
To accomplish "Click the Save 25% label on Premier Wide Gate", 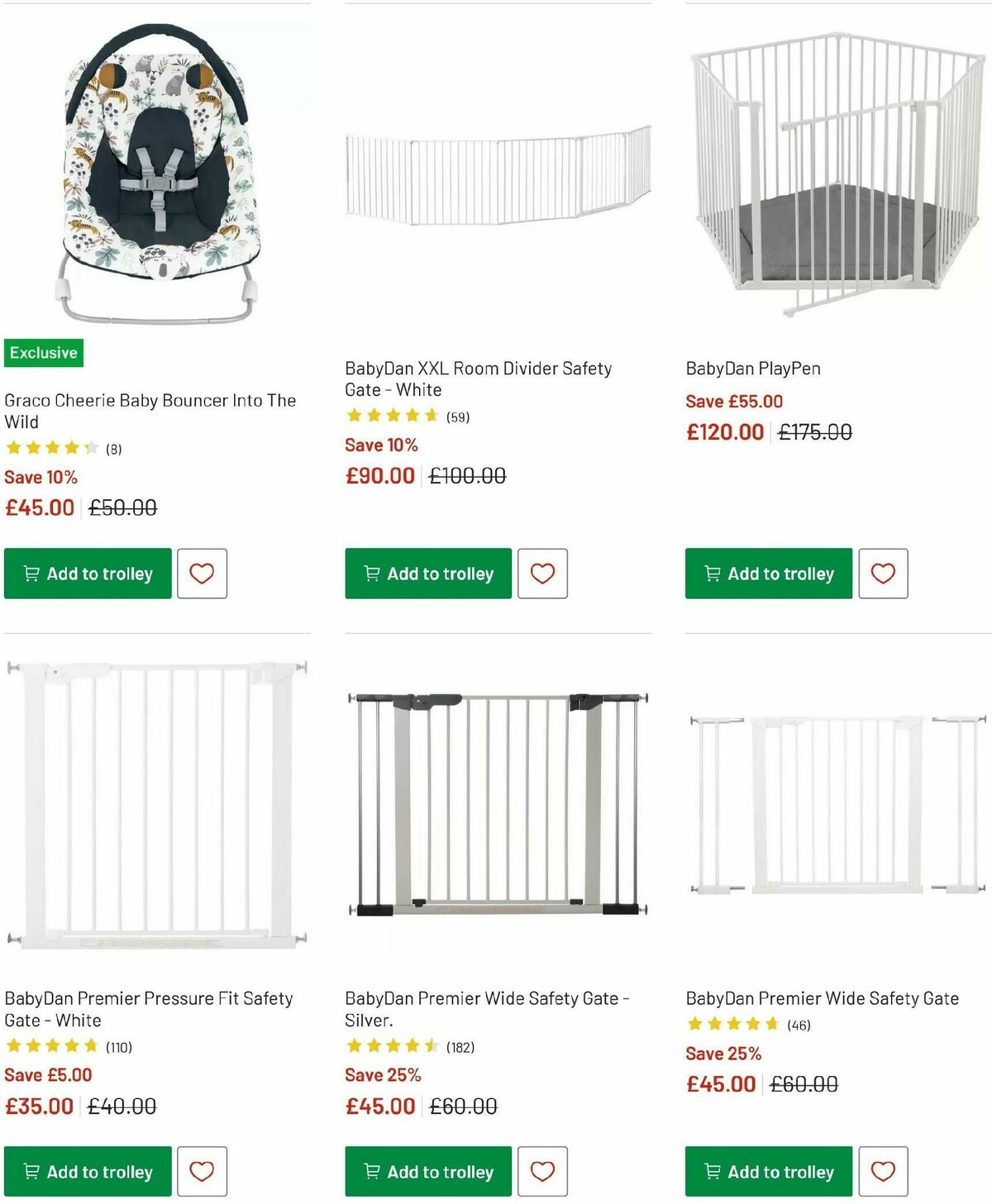I will [723, 1053].
